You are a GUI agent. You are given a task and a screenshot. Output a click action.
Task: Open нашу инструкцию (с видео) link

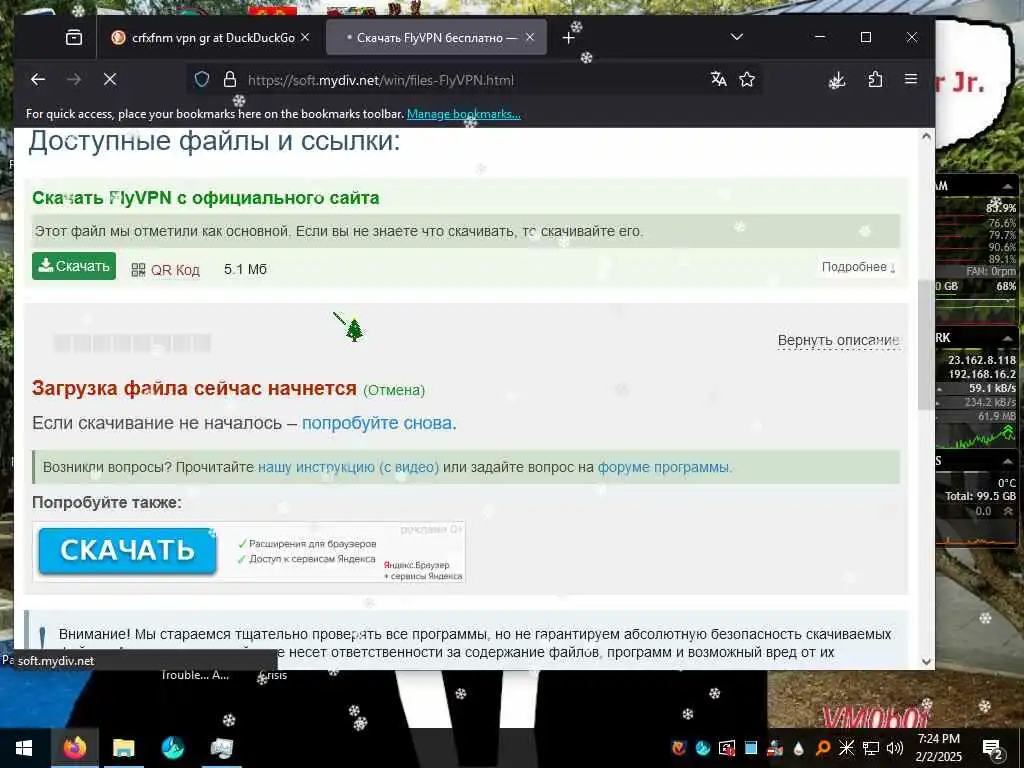tap(348, 467)
